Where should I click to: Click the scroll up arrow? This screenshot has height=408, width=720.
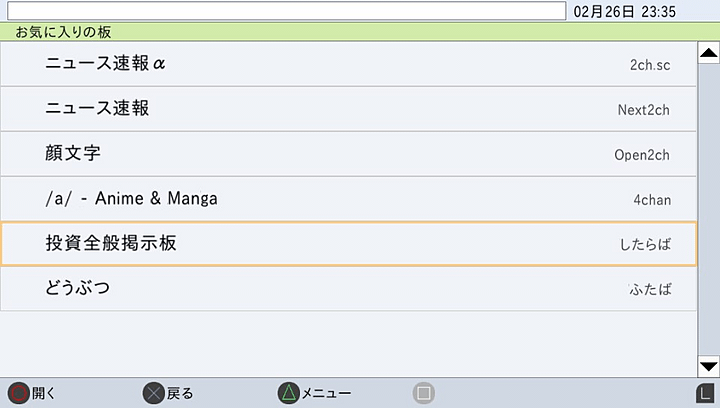708,54
